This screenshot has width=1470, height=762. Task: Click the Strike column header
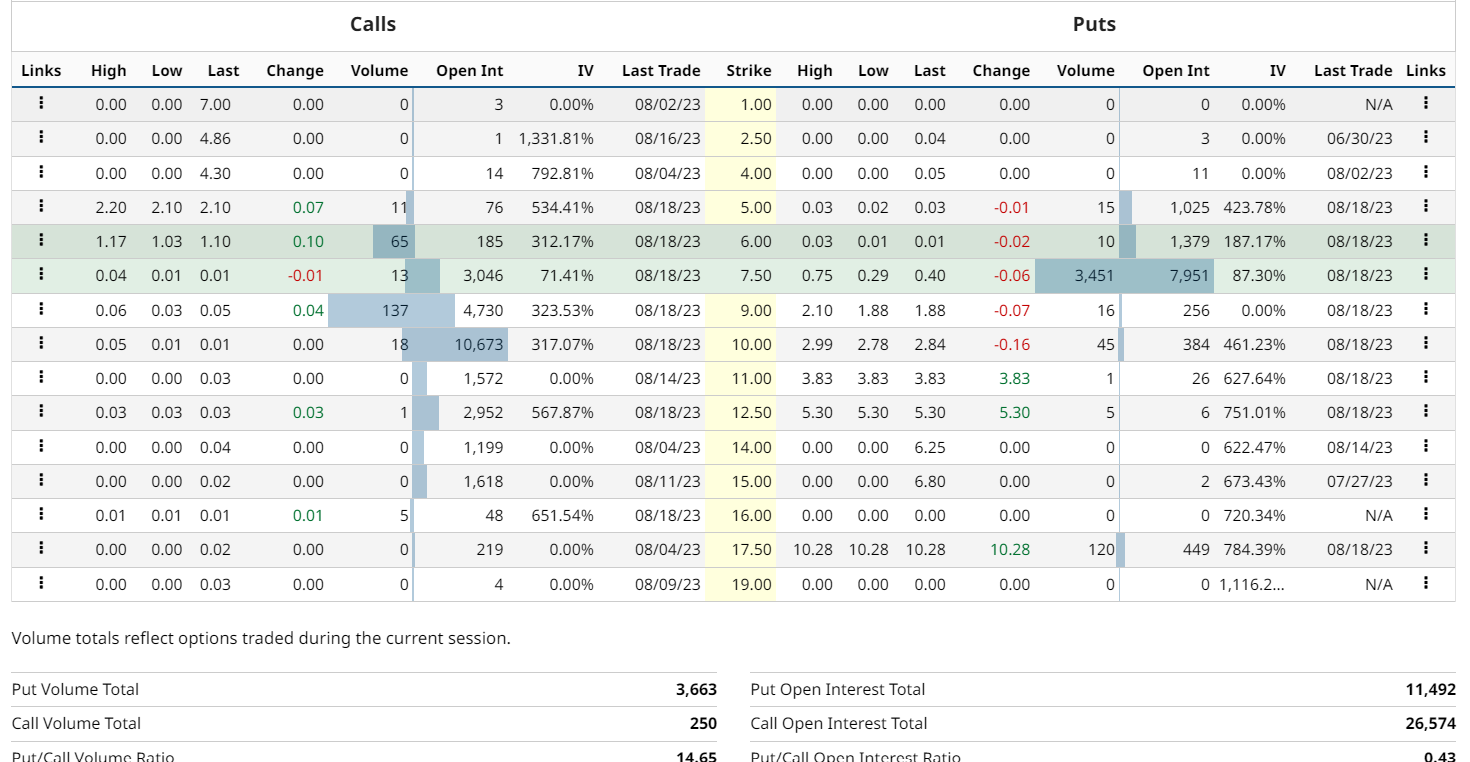pos(749,71)
